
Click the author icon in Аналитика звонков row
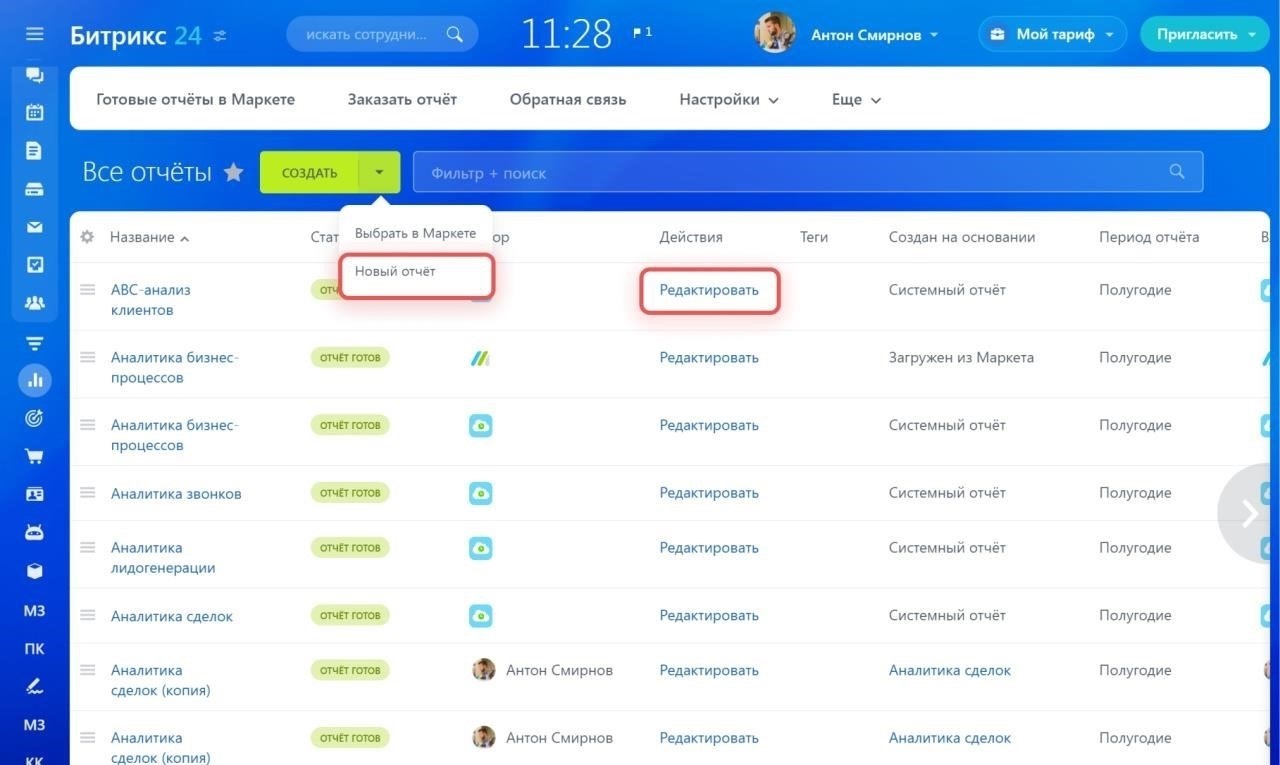pos(481,493)
